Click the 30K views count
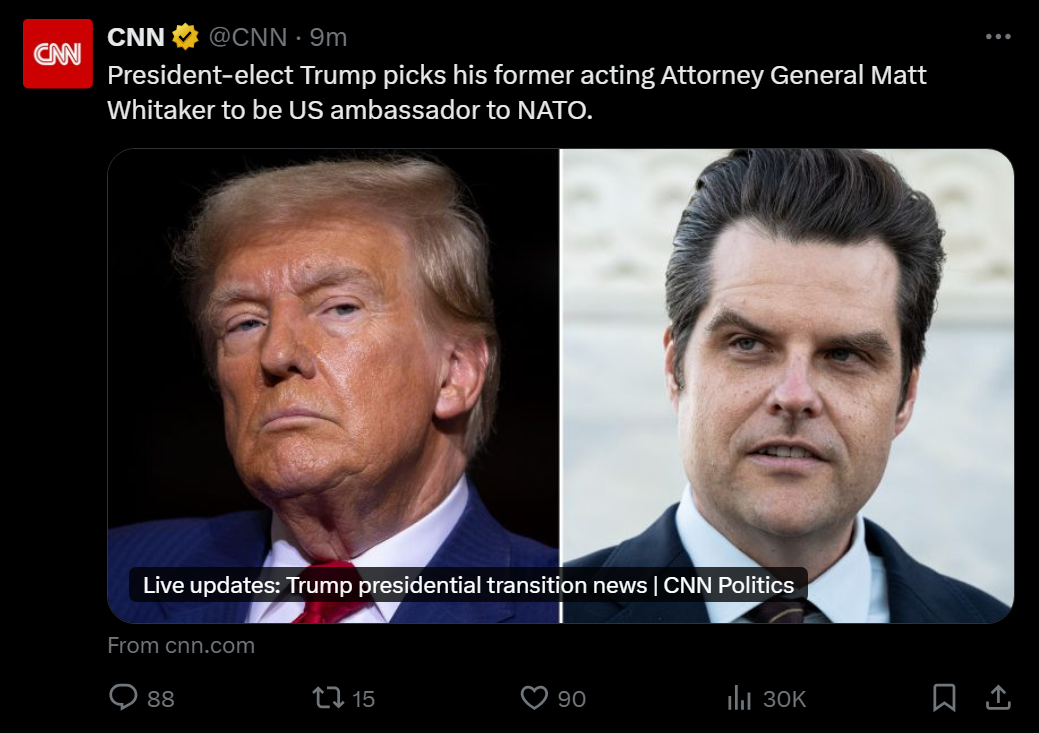Viewport: 1039px width, 733px height. (x=785, y=699)
